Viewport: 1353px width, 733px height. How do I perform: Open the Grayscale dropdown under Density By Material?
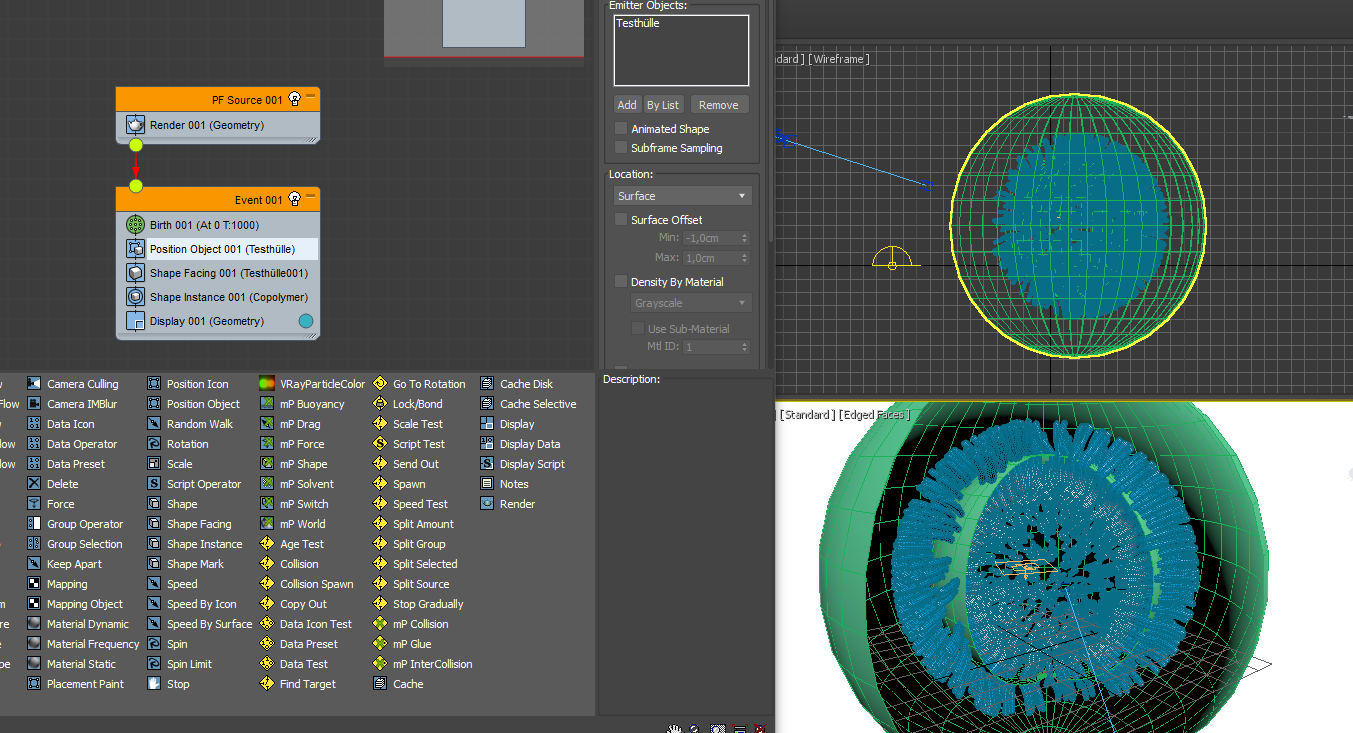[691, 302]
